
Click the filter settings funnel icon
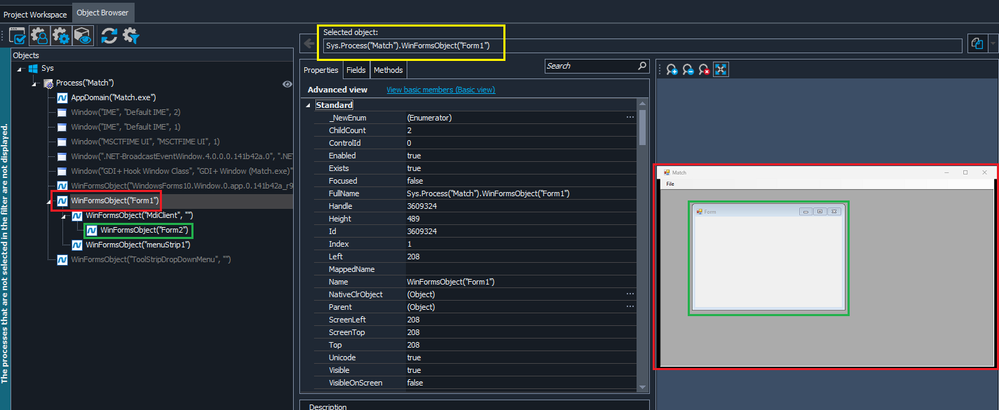point(130,37)
